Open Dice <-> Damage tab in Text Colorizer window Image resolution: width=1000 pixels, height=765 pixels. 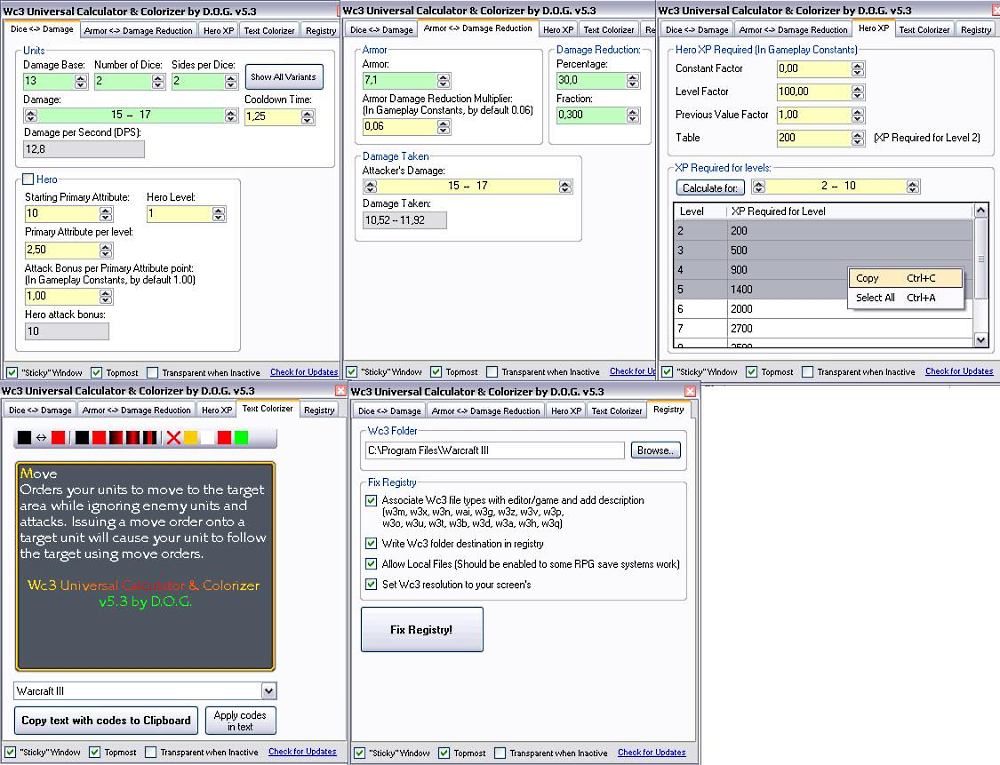tap(40, 410)
